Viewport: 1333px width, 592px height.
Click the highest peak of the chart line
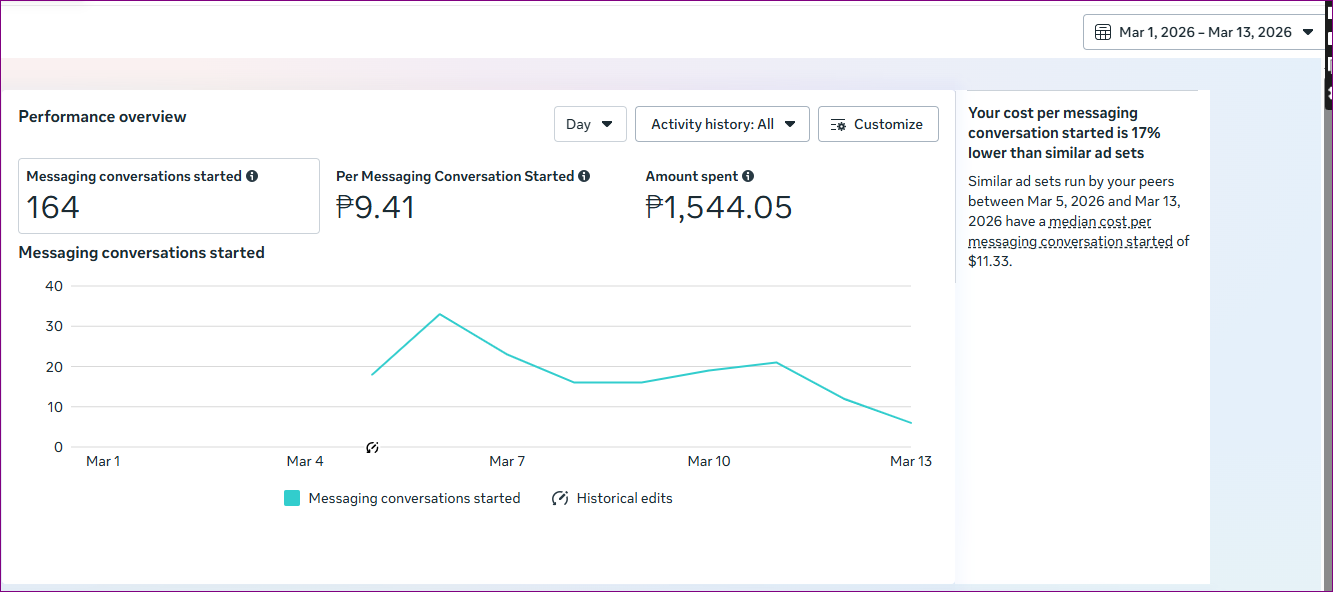click(440, 314)
